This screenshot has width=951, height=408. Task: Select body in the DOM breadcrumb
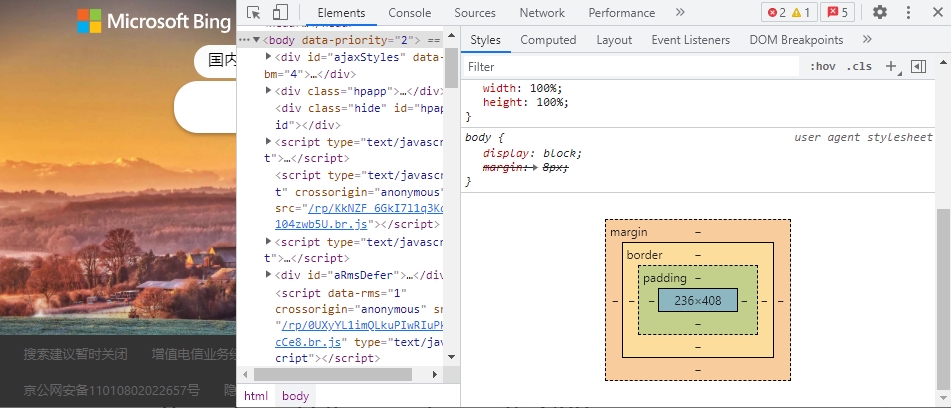pyautogui.click(x=295, y=396)
